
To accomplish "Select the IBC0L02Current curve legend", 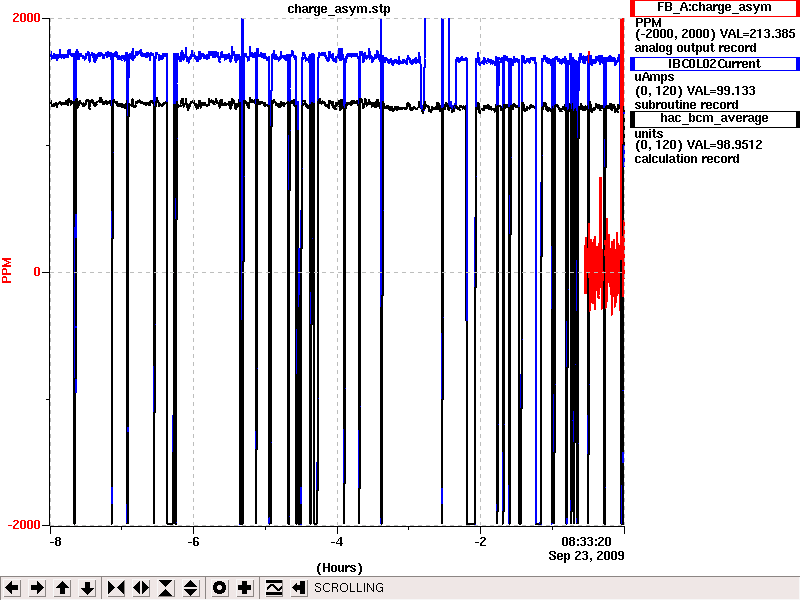I will pyautogui.click(x=714, y=64).
